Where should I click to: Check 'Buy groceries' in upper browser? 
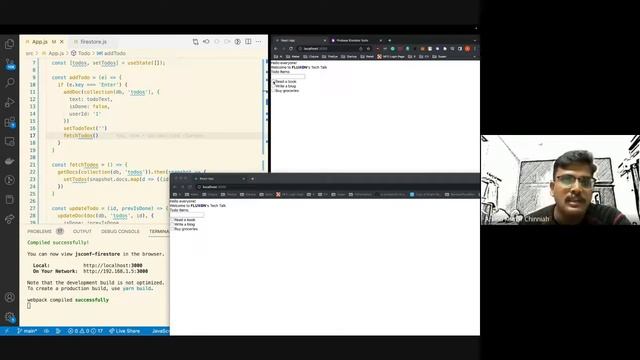click(x=274, y=91)
